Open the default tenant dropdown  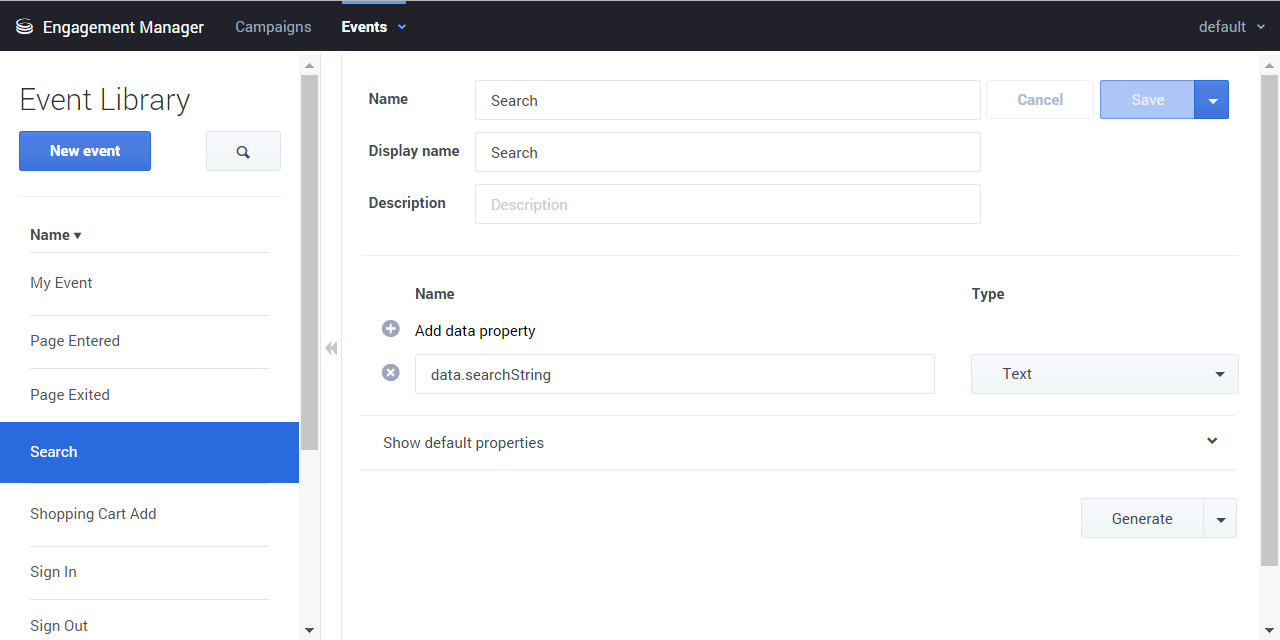pyautogui.click(x=1232, y=27)
